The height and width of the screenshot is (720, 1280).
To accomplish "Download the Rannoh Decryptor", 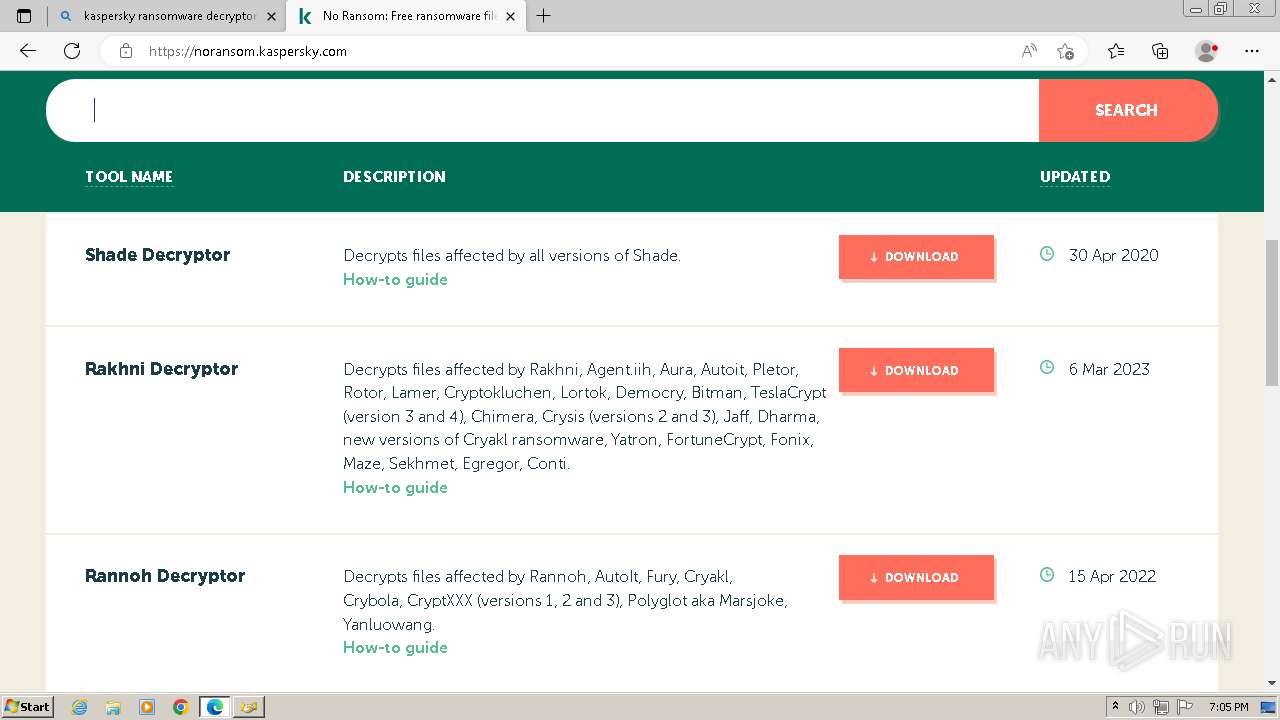I will 916,577.
